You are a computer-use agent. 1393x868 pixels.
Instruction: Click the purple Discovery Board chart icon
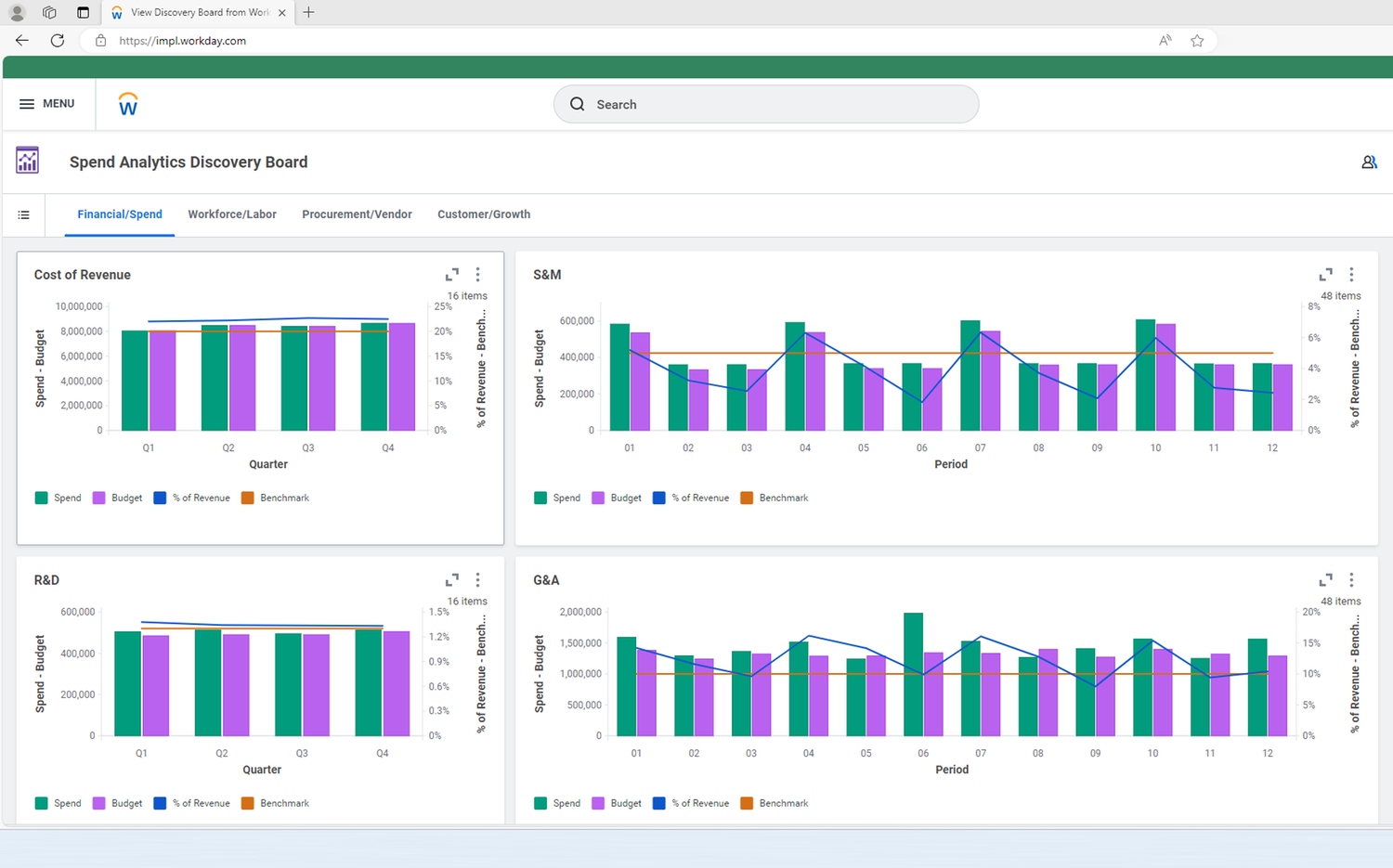(x=27, y=160)
